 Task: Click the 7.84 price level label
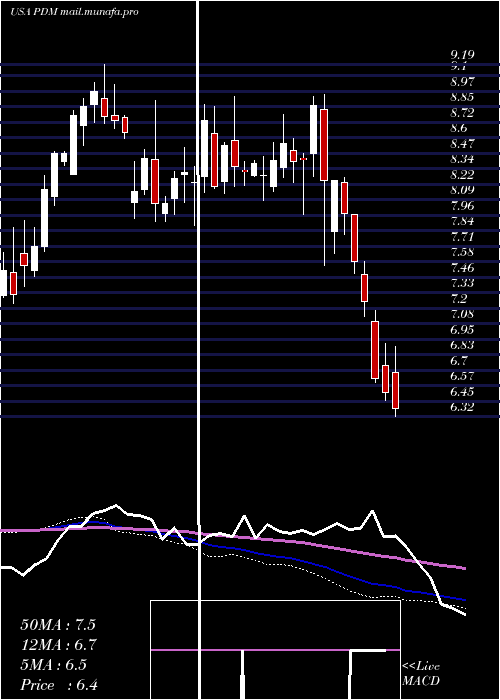(x=462, y=221)
